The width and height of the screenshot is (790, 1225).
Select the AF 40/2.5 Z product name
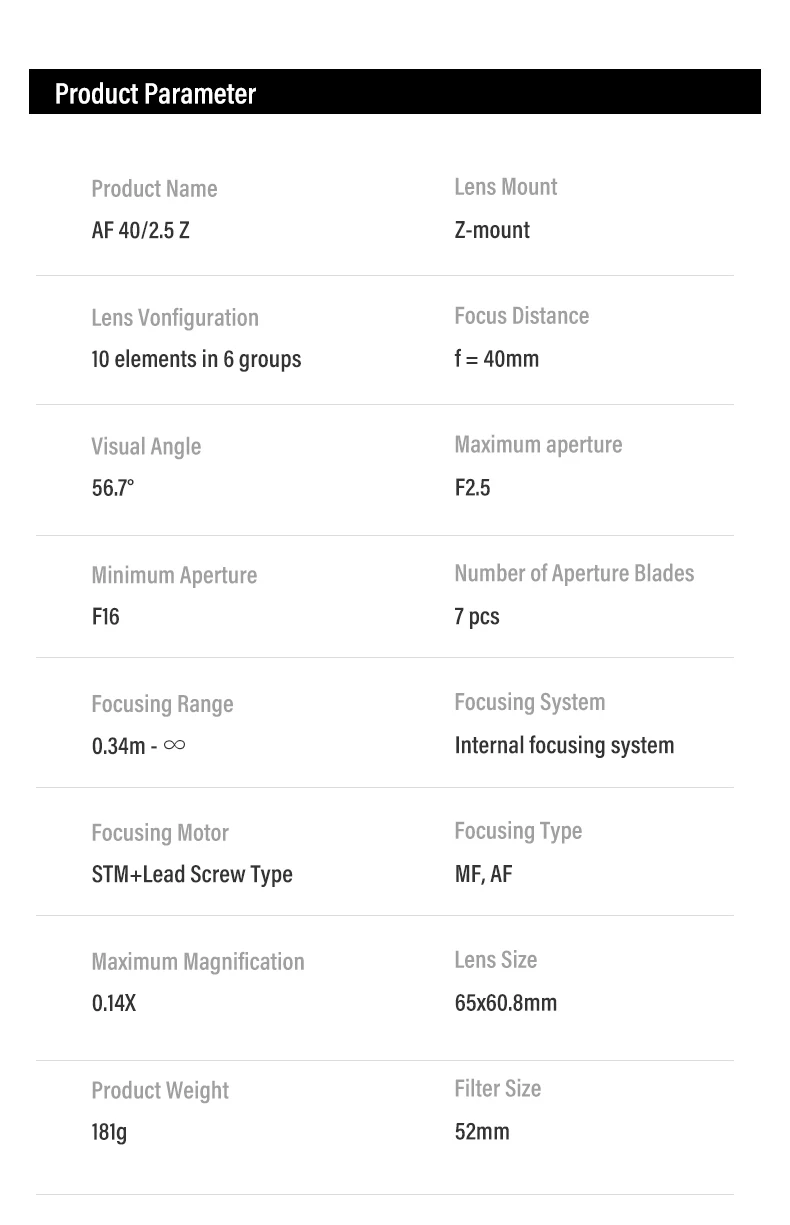click(140, 230)
